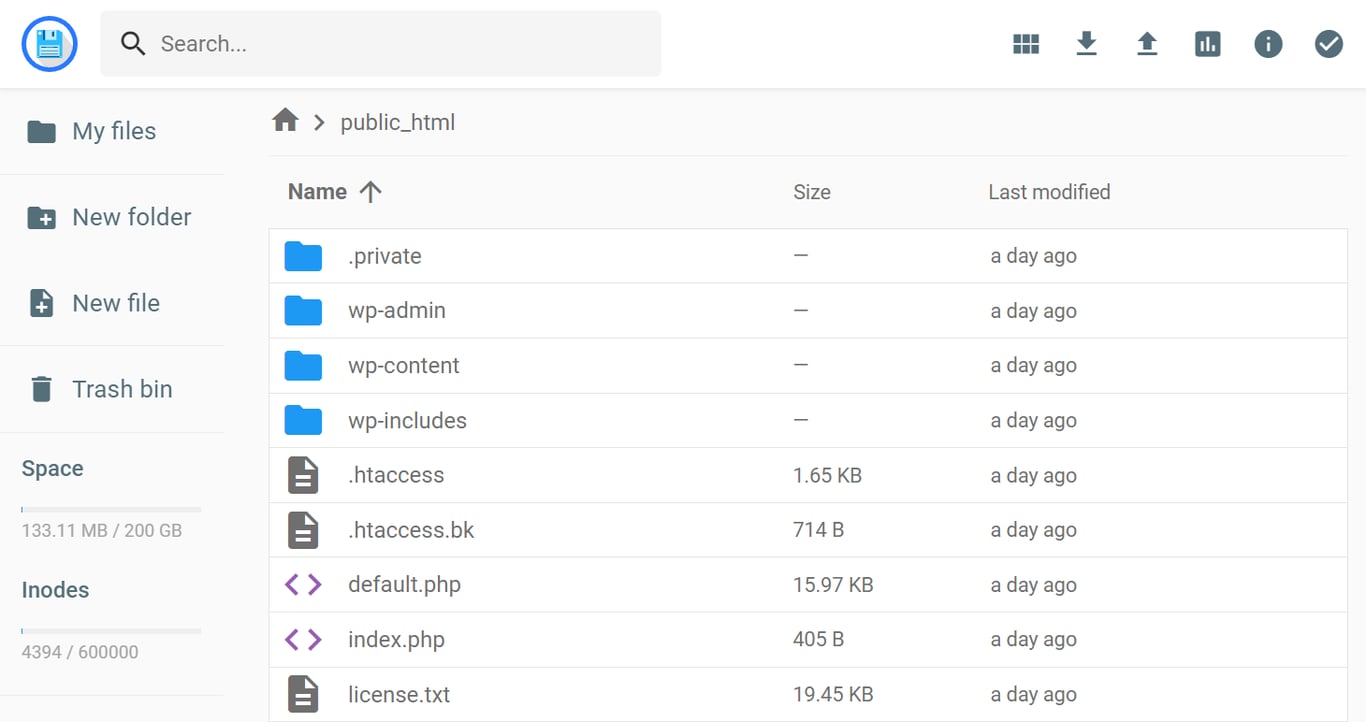Enable file selection mode via checkmark icon
The height and width of the screenshot is (722, 1366).
1328,44
